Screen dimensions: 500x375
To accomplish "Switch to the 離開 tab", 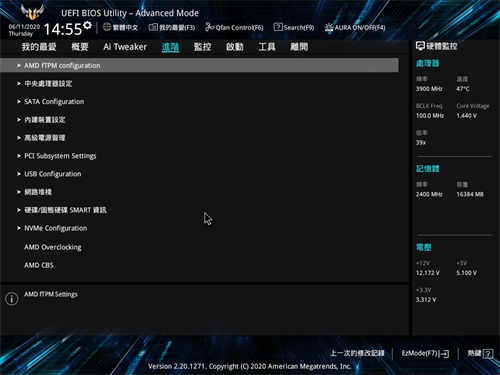I will [x=299, y=47].
